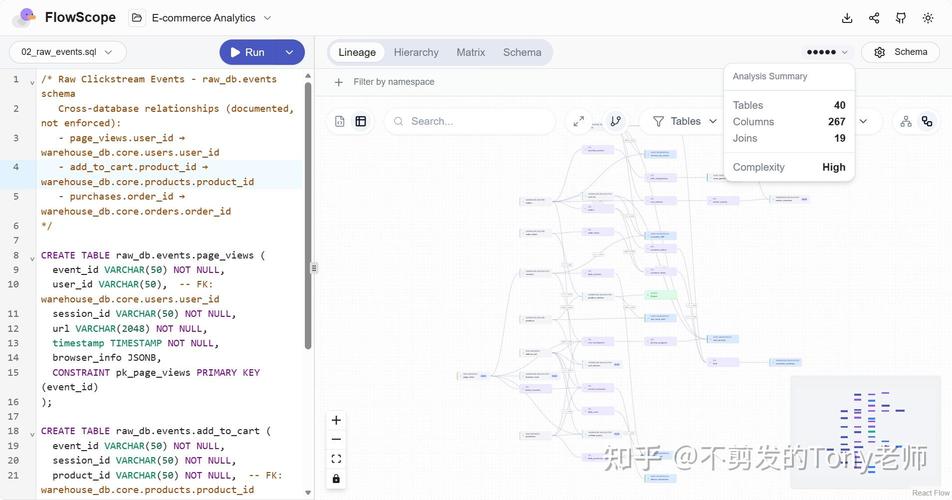Select the linked-nodes layout icon
This screenshot has height=500, width=952.
927,121
